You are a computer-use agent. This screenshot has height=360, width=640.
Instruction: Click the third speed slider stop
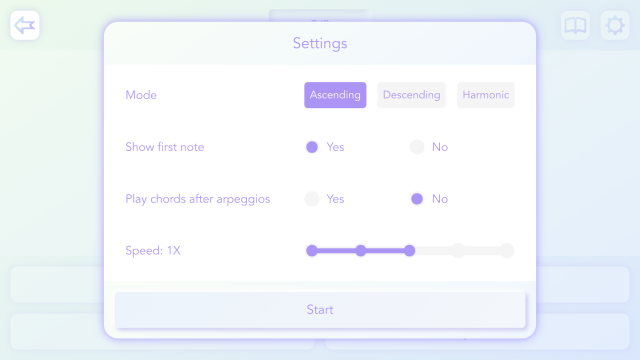tap(409, 251)
